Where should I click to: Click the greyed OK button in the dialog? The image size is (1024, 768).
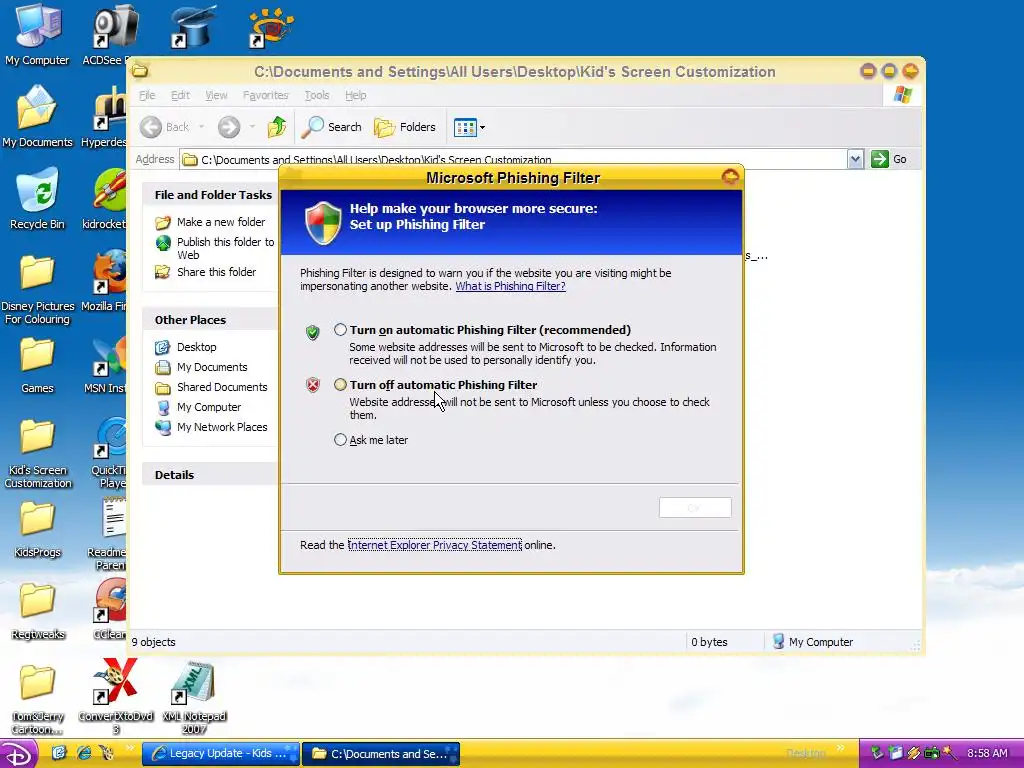(x=695, y=507)
